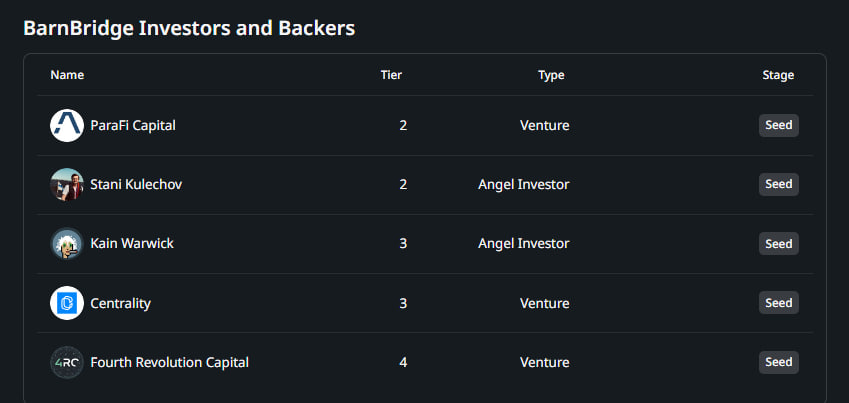Viewport: 849px width, 403px height.
Task: Open the Centrality investor page
Action: 120,303
